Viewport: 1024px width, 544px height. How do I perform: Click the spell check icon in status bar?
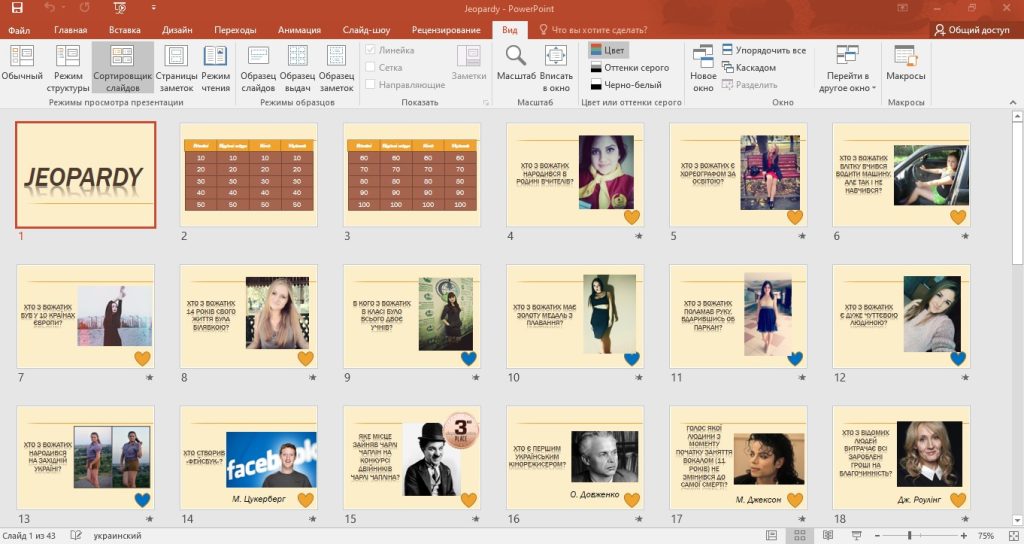click(x=76, y=536)
